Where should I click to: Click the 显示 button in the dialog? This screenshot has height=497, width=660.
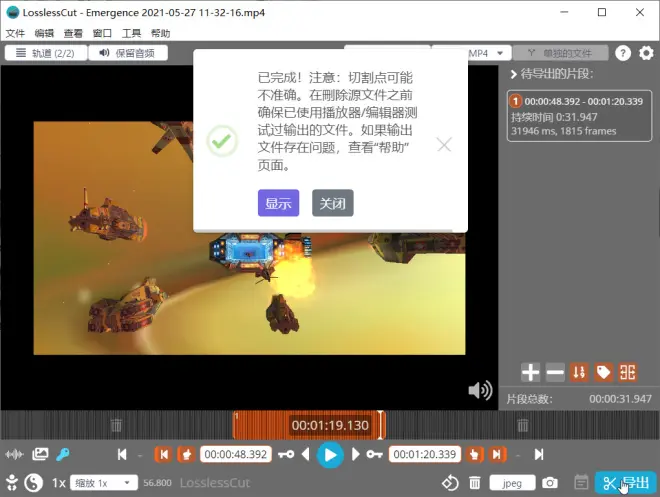pyautogui.click(x=278, y=203)
